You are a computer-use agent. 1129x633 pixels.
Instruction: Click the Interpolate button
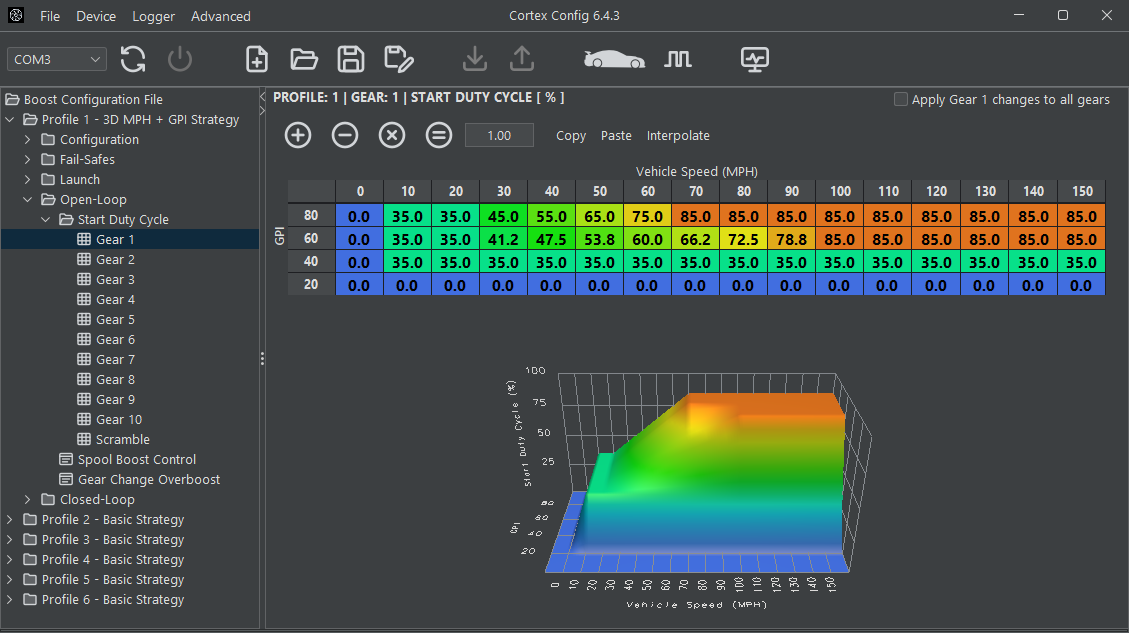[x=678, y=135]
